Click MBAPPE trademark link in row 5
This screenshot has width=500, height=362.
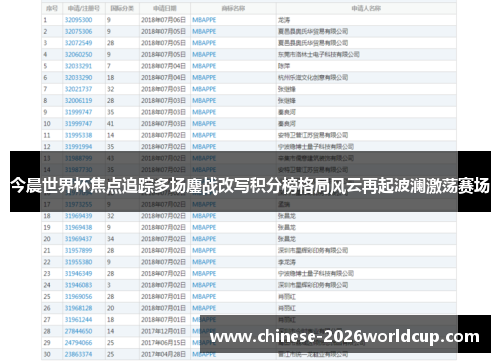tap(204, 66)
